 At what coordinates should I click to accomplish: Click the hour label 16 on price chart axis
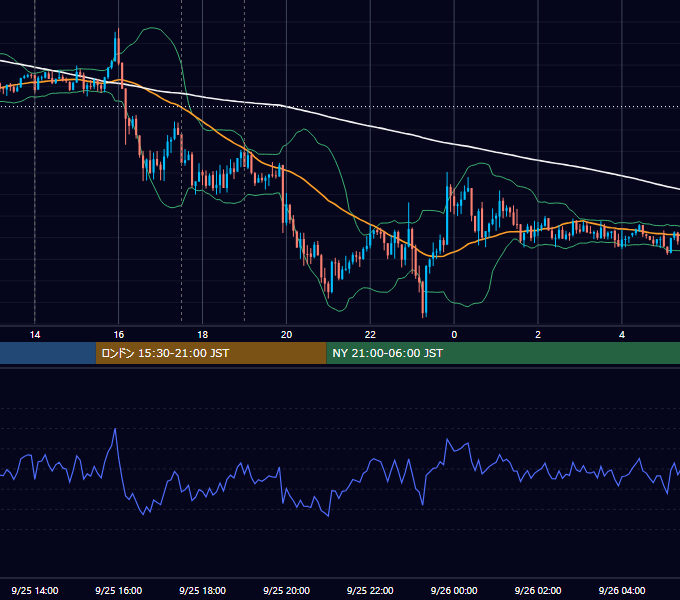point(118,335)
